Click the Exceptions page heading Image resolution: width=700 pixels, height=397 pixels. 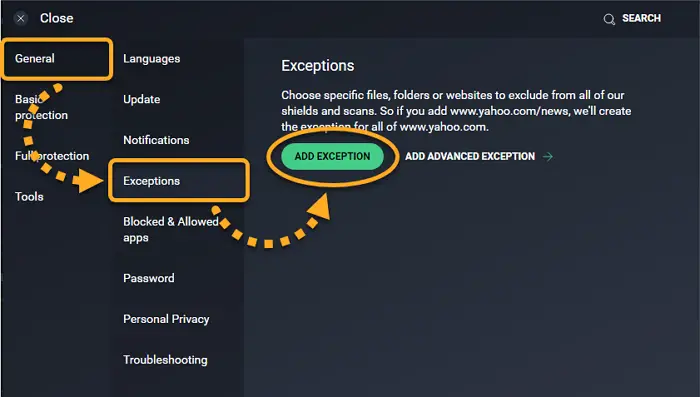tap(317, 66)
